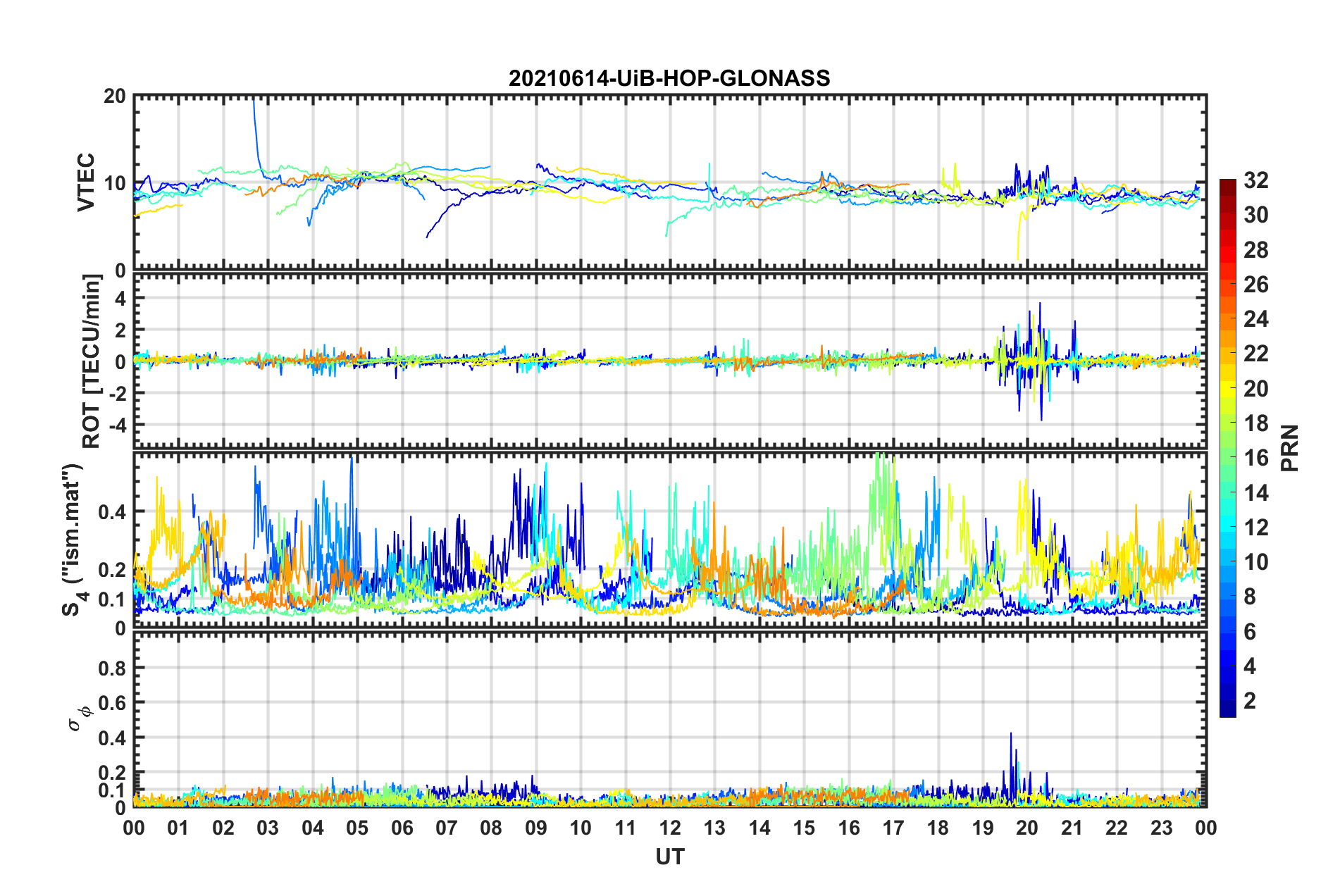This screenshot has height=896, width=1340.
Task: Select x-axis hour tick label 21
Action: (1072, 828)
